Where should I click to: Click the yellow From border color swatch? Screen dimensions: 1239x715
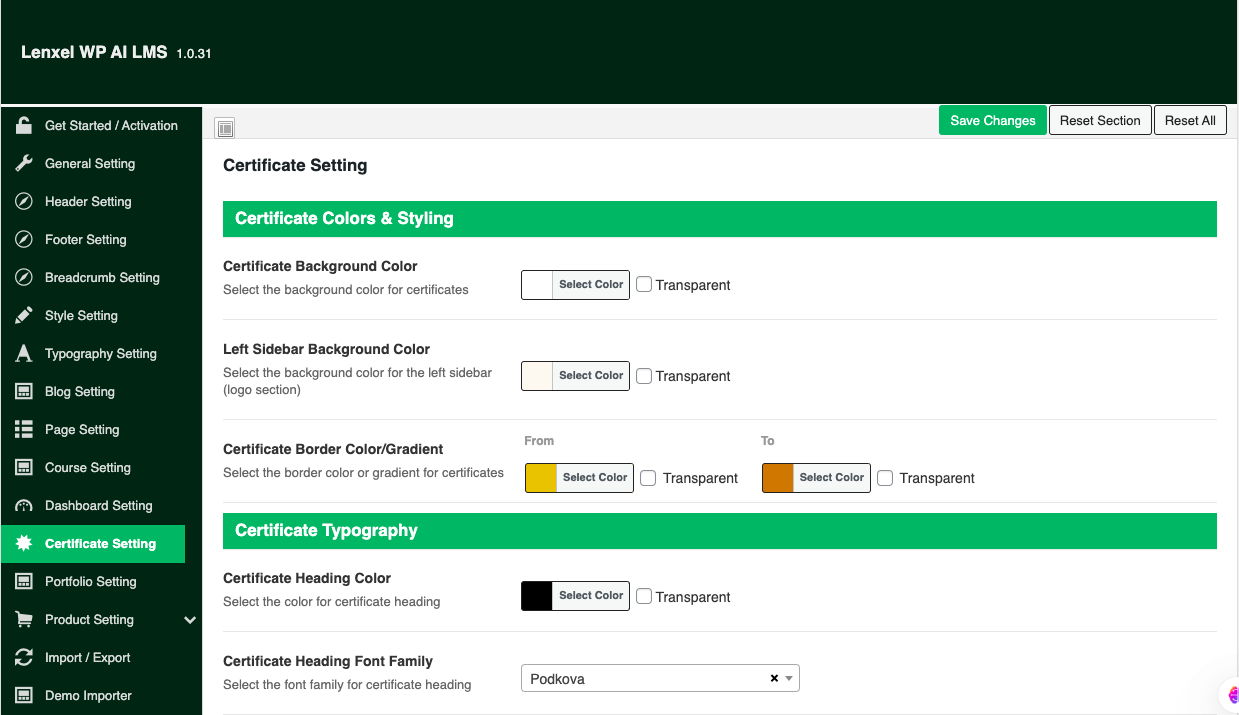(x=541, y=478)
